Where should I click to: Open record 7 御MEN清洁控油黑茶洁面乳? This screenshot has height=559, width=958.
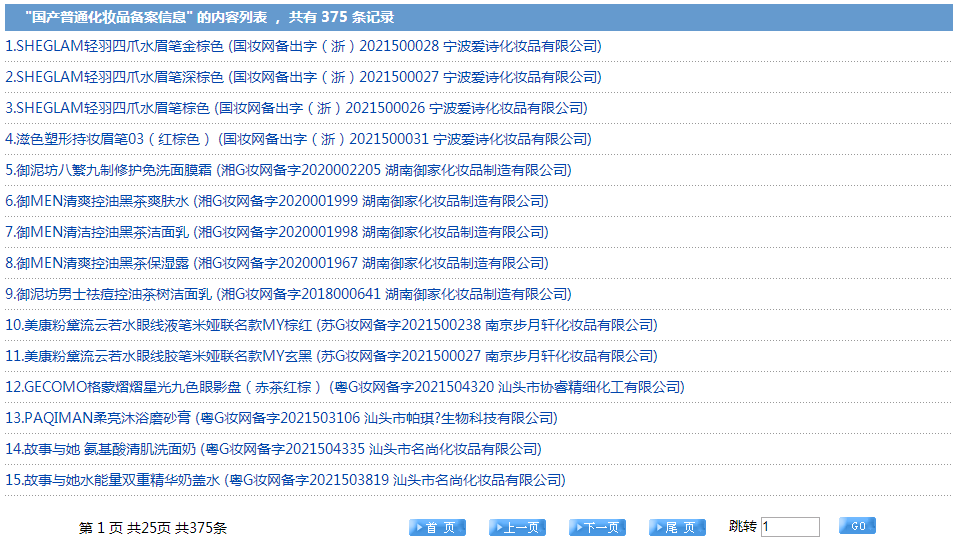coord(276,232)
